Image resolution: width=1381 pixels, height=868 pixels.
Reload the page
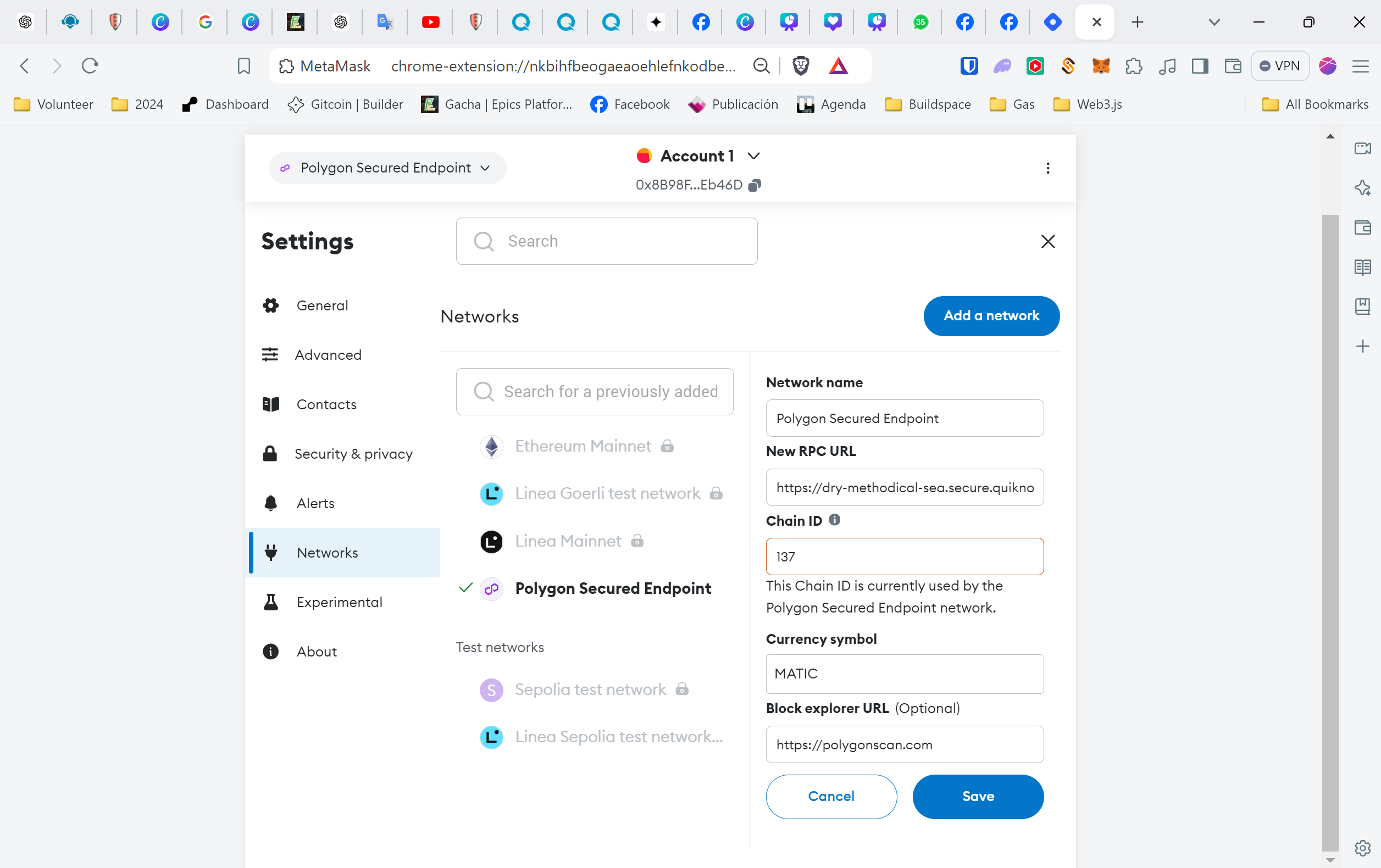pyautogui.click(x=90, y=66)
